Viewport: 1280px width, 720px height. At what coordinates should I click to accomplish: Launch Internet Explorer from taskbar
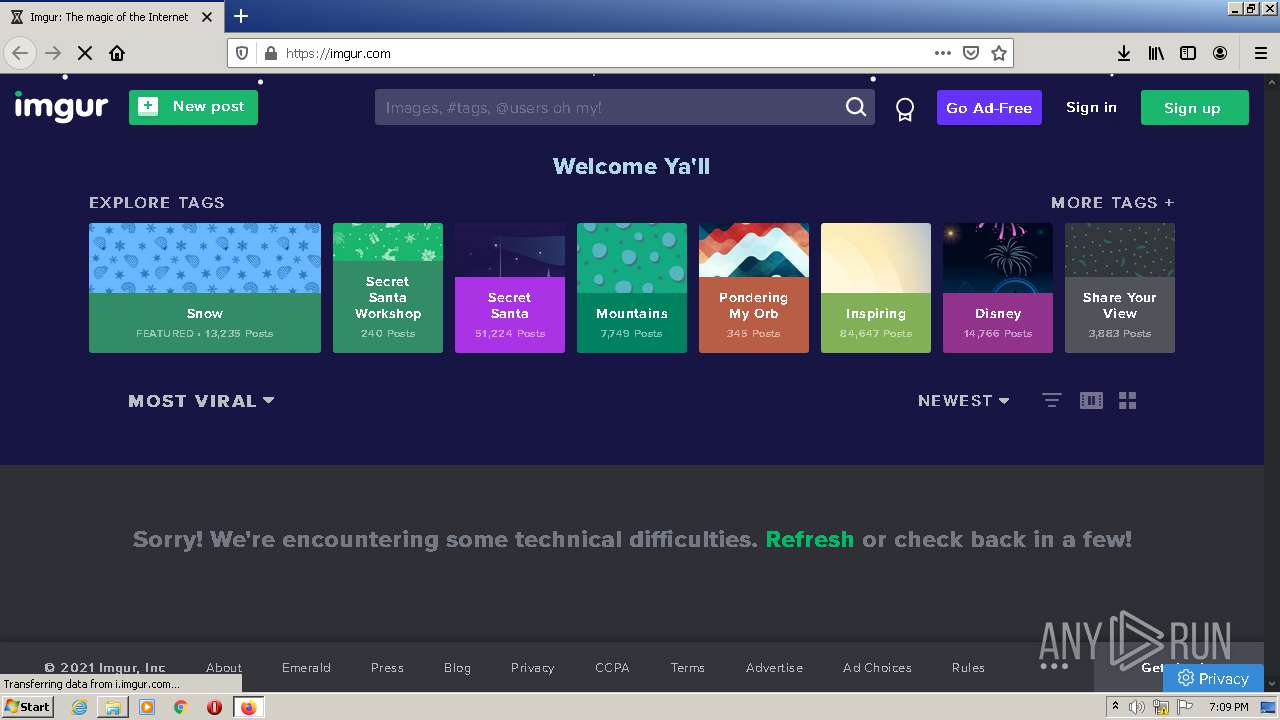click(x=79, y=707)
